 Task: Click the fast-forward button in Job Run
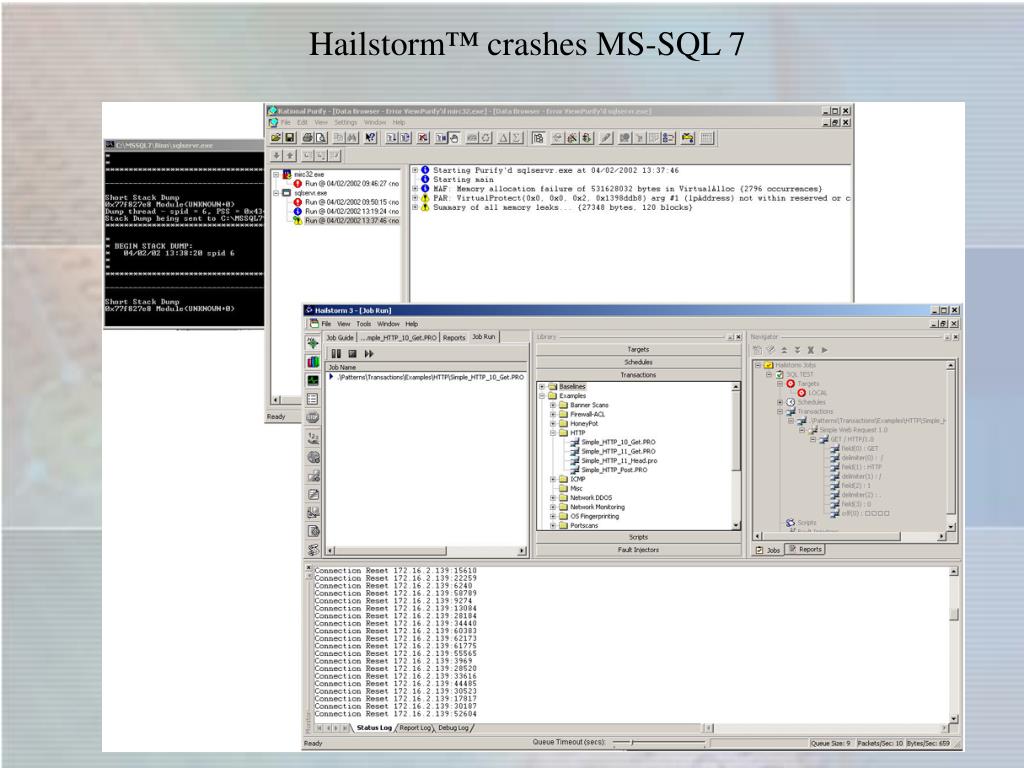369,353
